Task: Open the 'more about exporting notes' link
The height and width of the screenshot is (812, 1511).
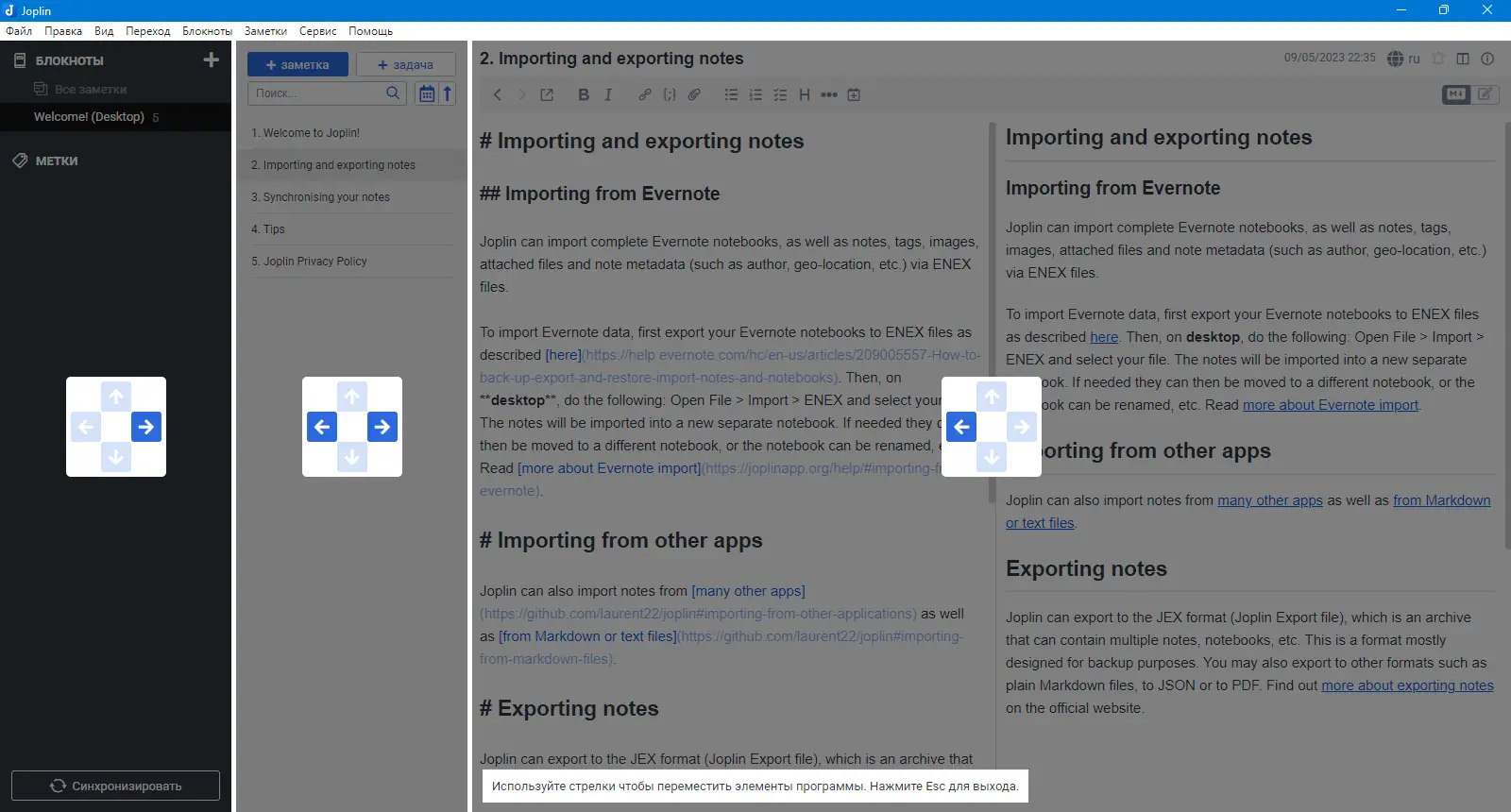Action: tap(1407, 685)
